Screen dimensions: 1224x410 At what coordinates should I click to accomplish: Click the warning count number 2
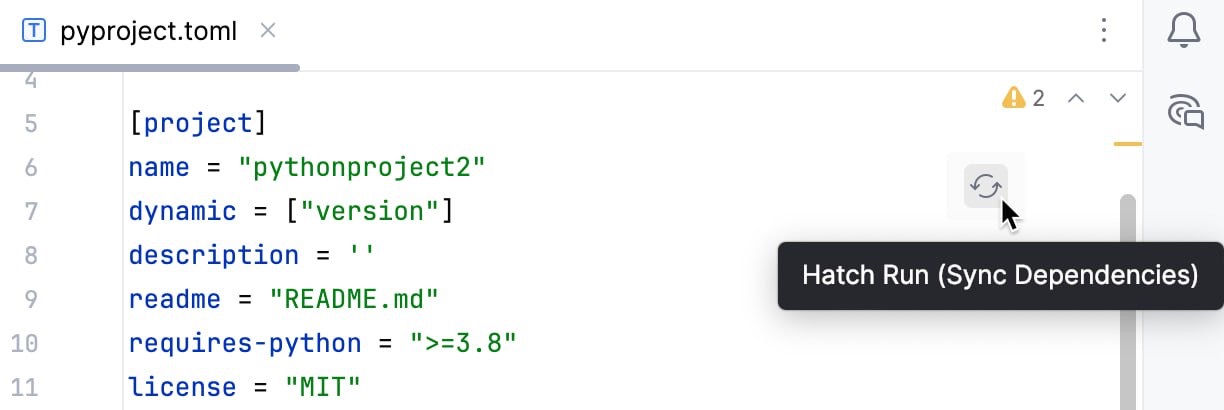pos(1039,98)
